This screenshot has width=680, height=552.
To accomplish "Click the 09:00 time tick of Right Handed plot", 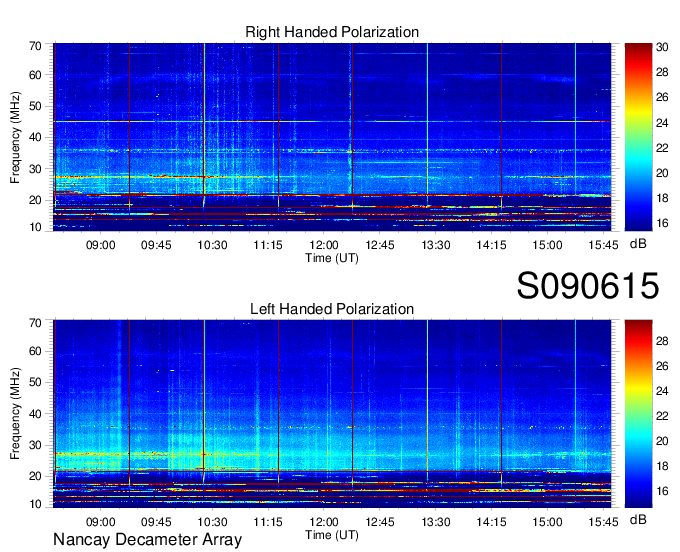I will [101, 245].
